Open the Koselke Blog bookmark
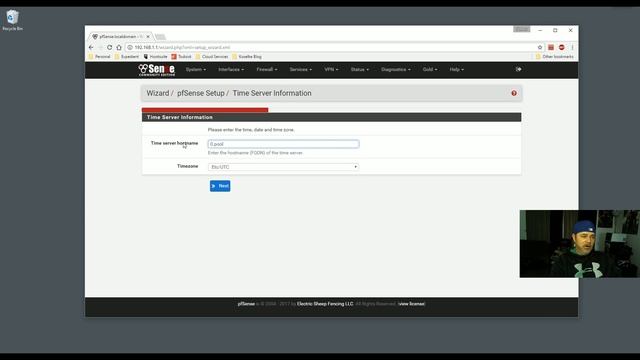 [x=247, y=57]
